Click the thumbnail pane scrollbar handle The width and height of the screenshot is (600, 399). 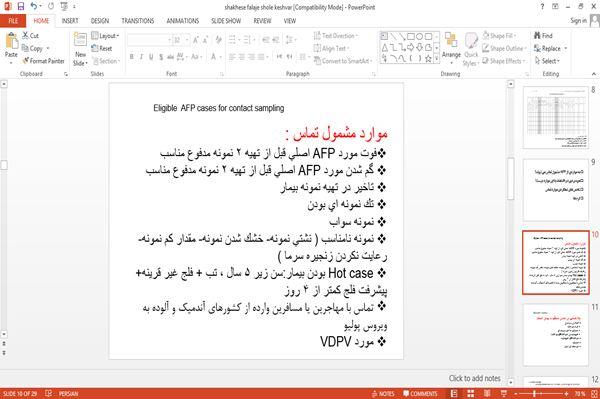(x=510, y=179)
